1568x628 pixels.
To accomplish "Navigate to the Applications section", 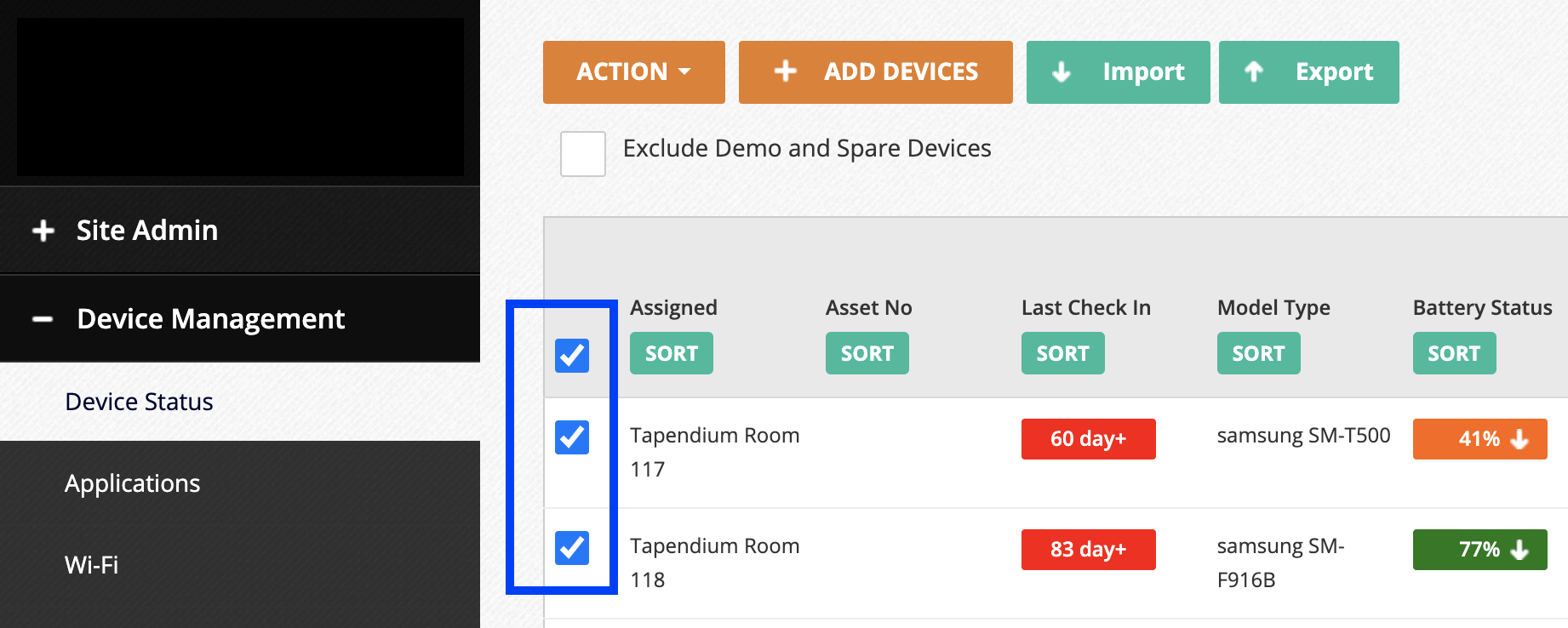I will pyautogui.click(x=133, y=482).
